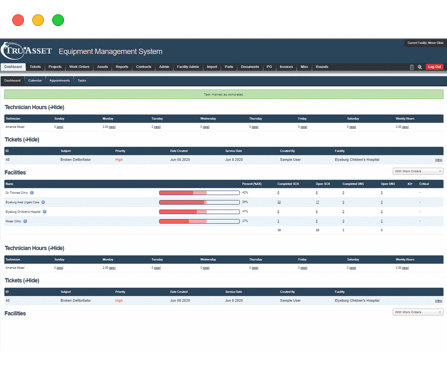
Task: Open the Facility Admin tab
Action: tap(188, 67)
